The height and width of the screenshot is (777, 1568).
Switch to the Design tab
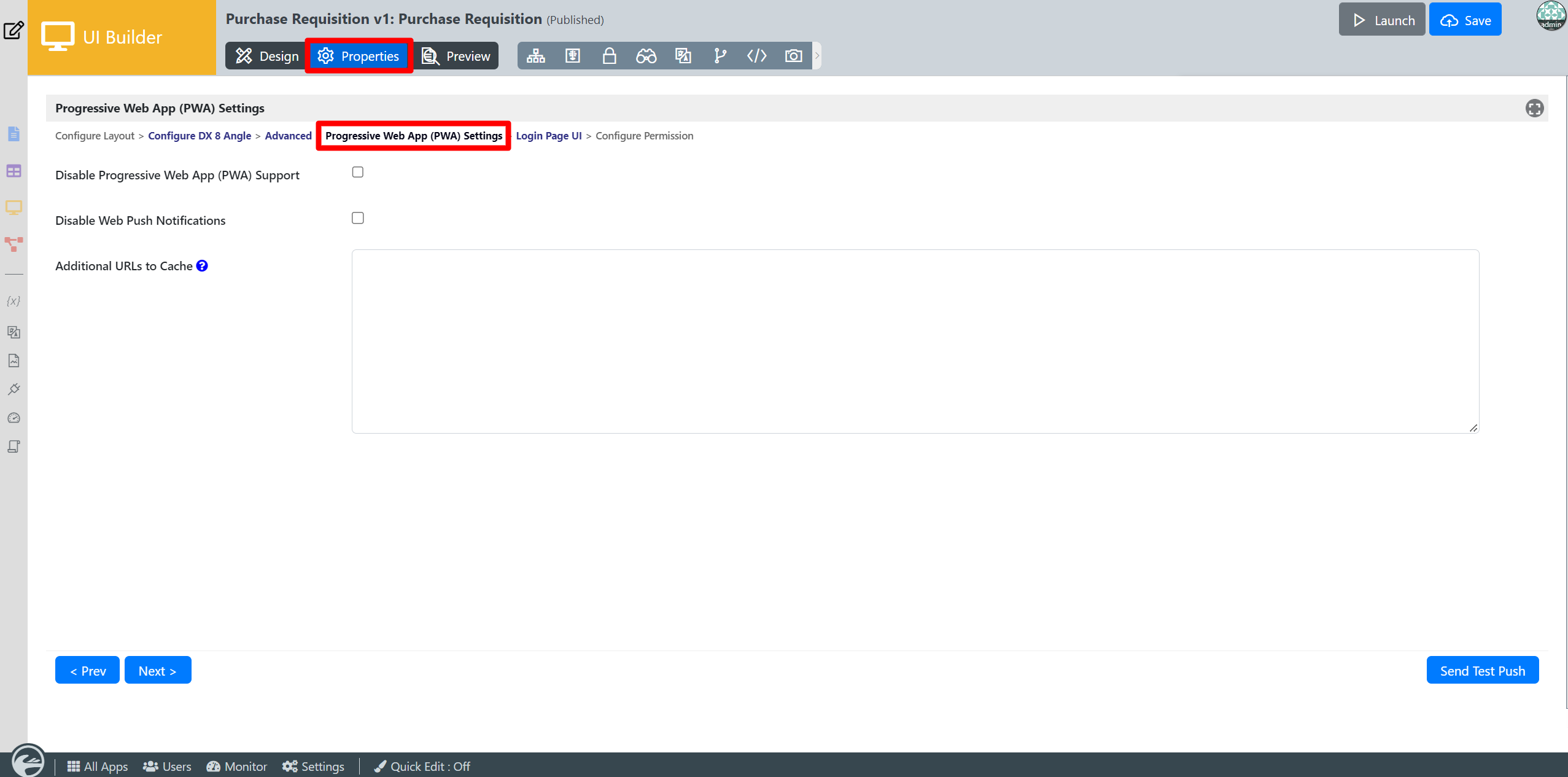[267, 56]
